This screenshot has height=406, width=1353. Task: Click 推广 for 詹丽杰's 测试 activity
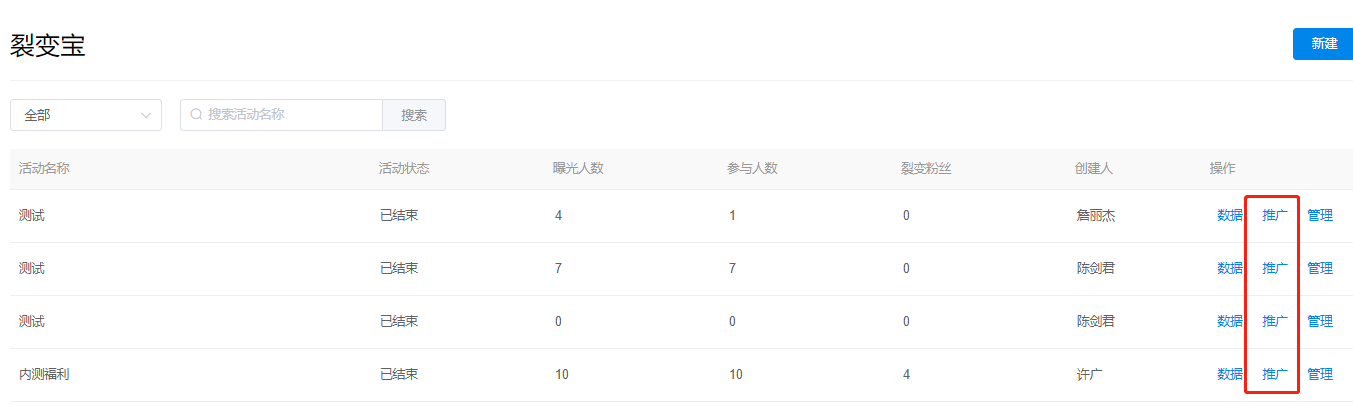(1275, 215)
